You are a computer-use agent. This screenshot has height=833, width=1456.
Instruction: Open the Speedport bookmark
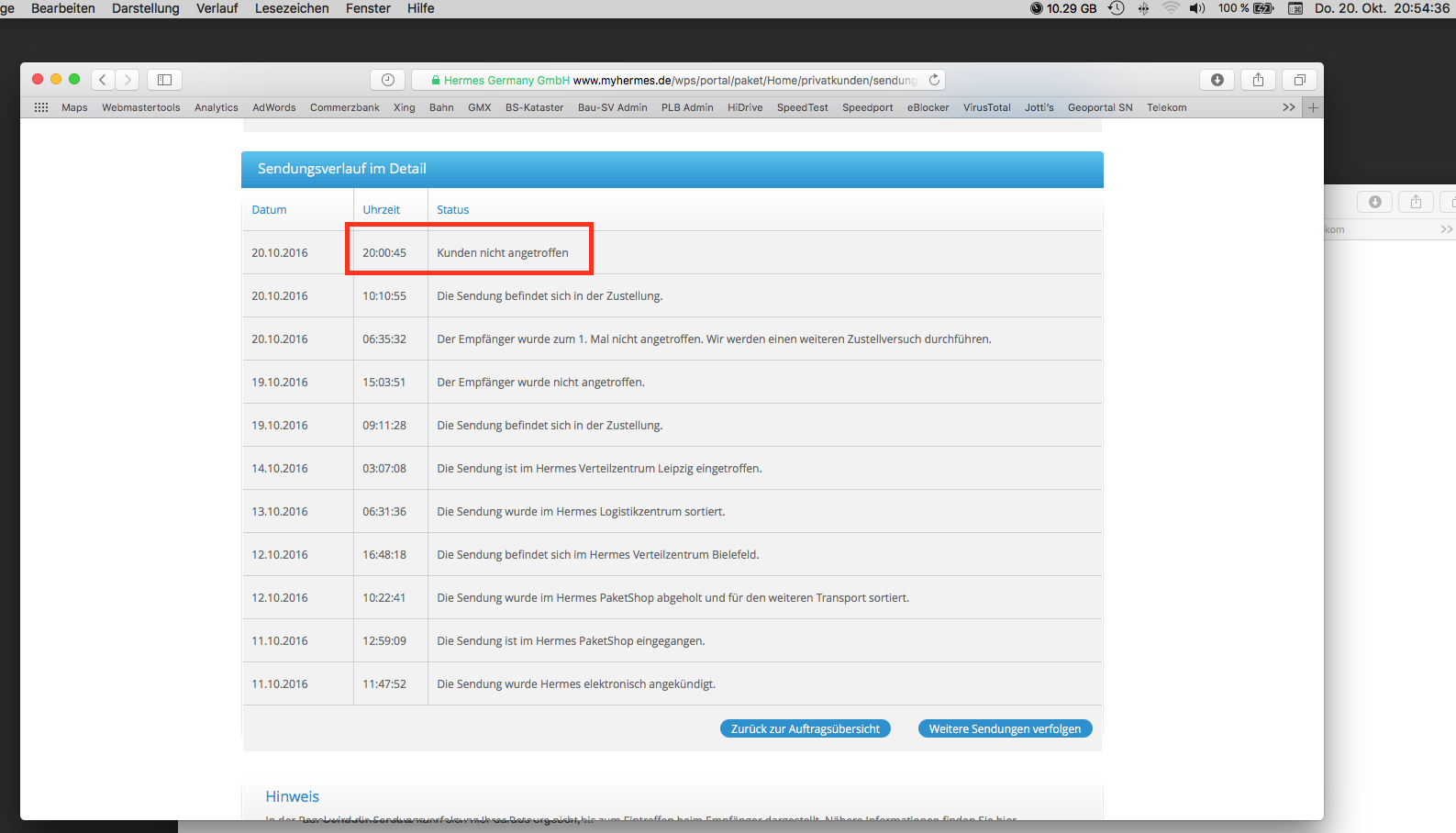click(x=868, y=107)
